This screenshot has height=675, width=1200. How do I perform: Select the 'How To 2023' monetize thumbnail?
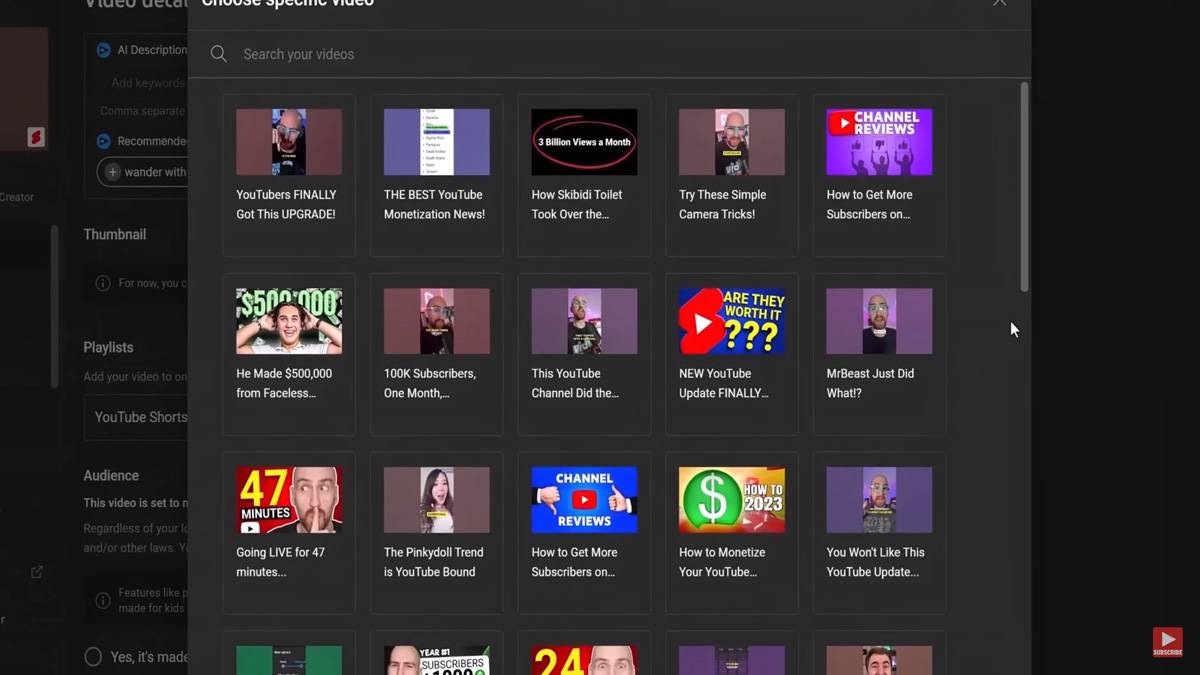732,500
